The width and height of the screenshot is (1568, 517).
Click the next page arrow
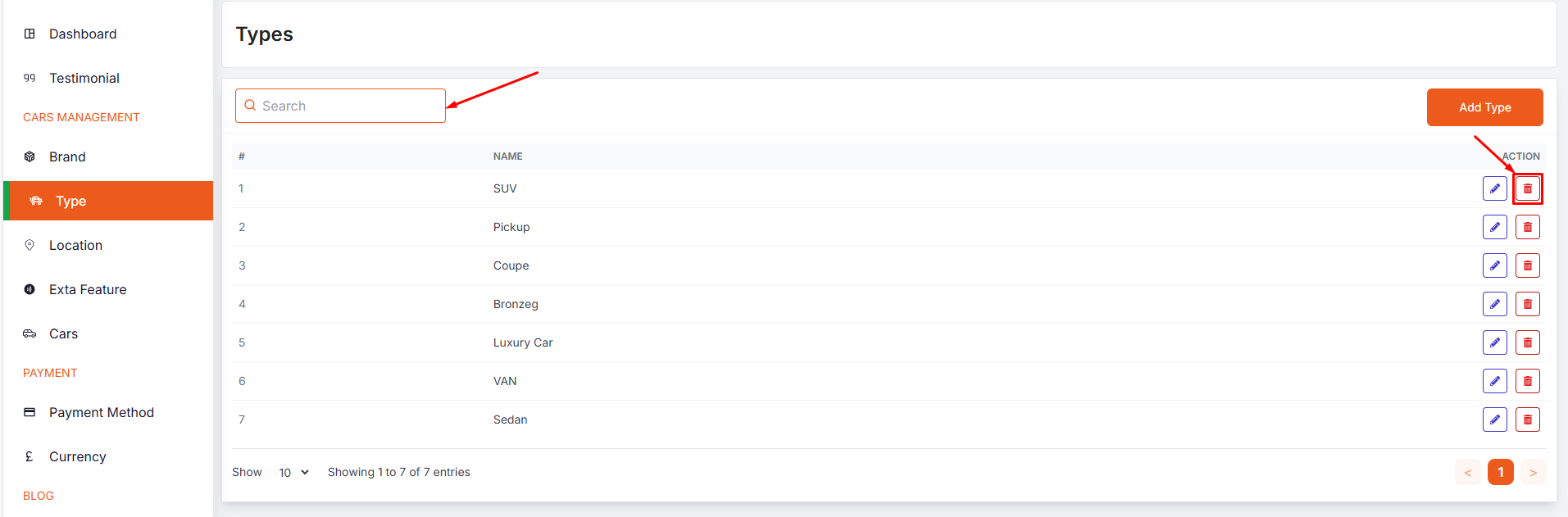click(1533, 472)
